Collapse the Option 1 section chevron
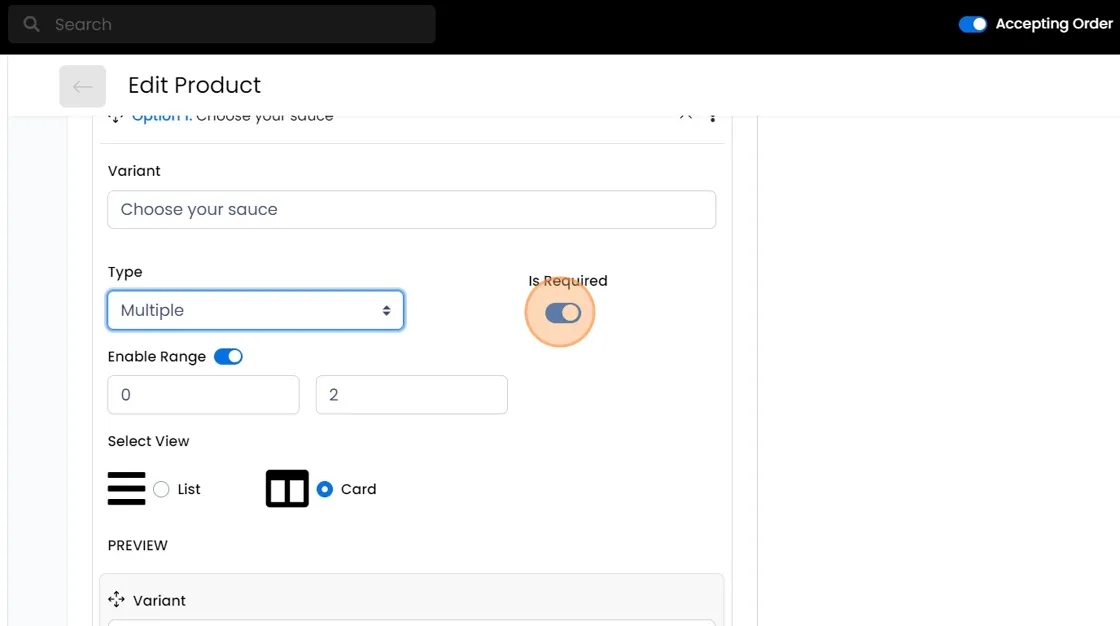This screenshot has width=1120, height=626. click(x=686, y=118)
